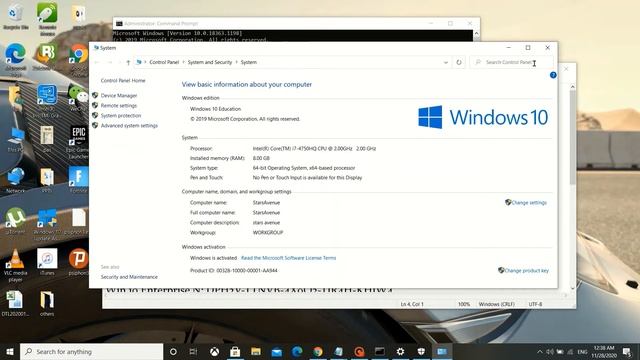Open VLC media player desktop icon
640x360 pixels.
tap(16, 265)
